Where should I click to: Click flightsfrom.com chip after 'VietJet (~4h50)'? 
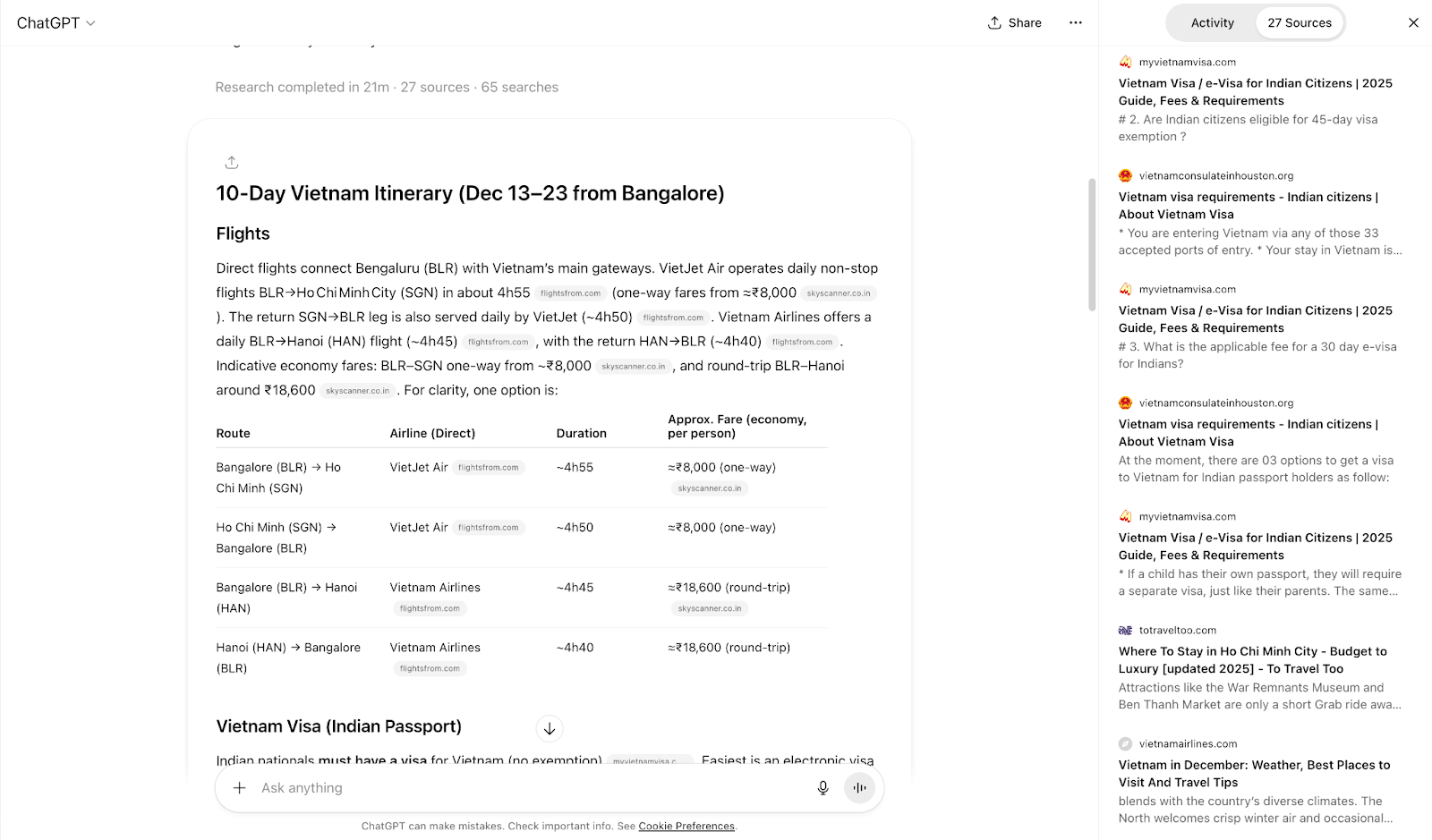pos(673,318)
